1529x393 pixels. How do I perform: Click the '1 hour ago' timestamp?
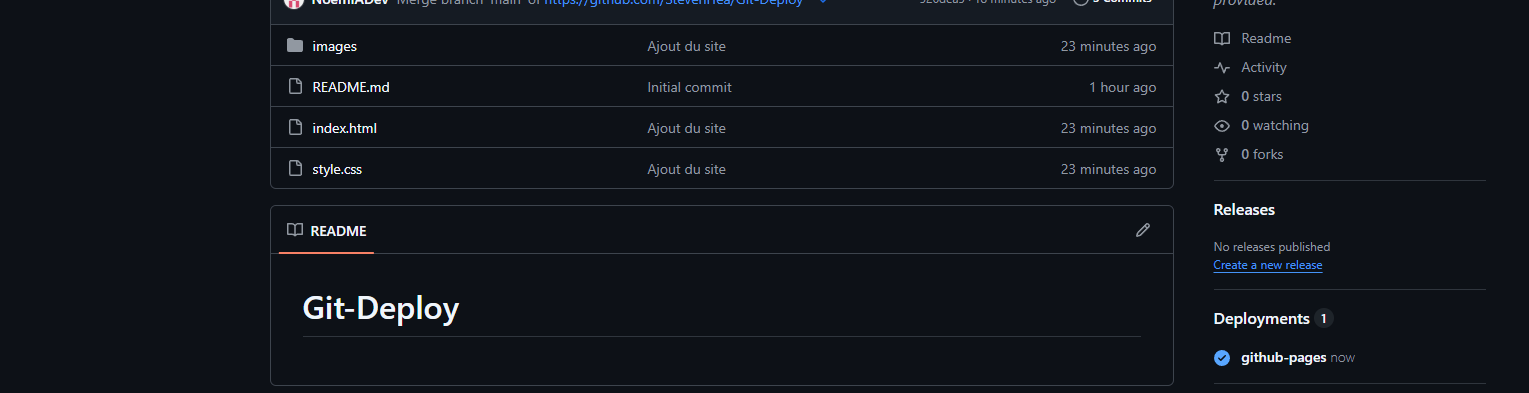tap(1122, 87)
